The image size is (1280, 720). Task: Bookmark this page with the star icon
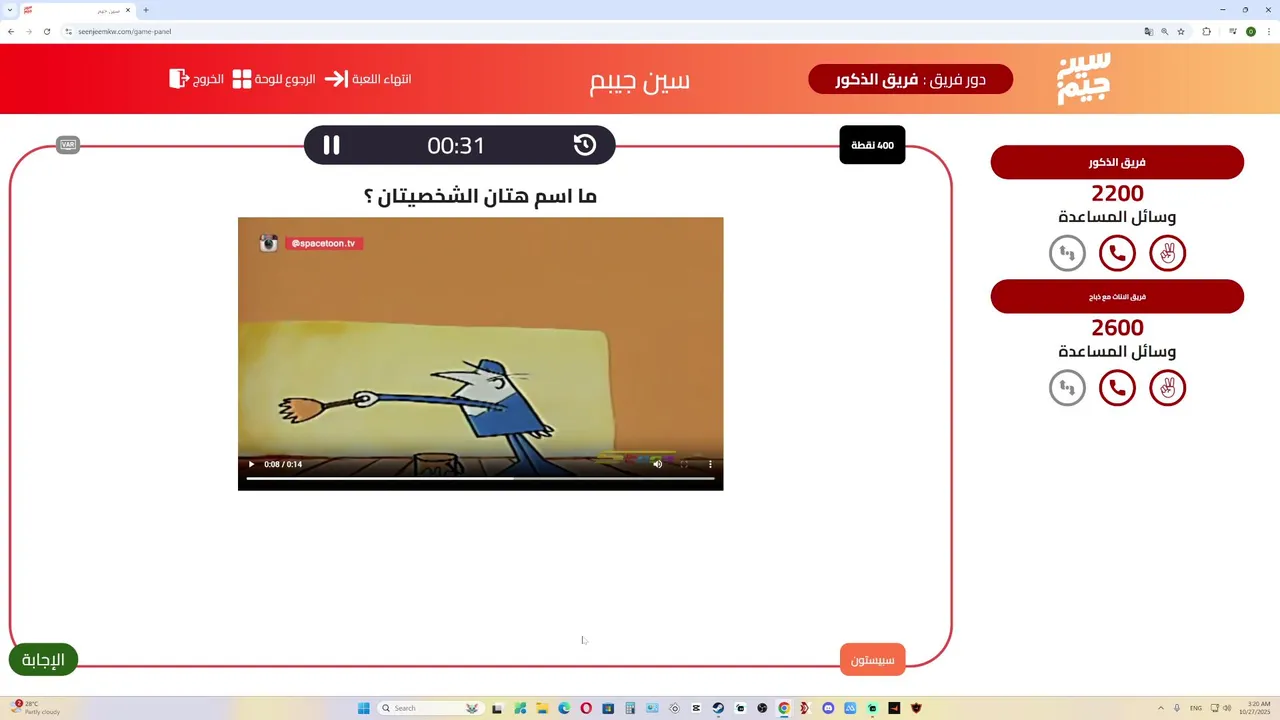click(x=1181, y=31)
